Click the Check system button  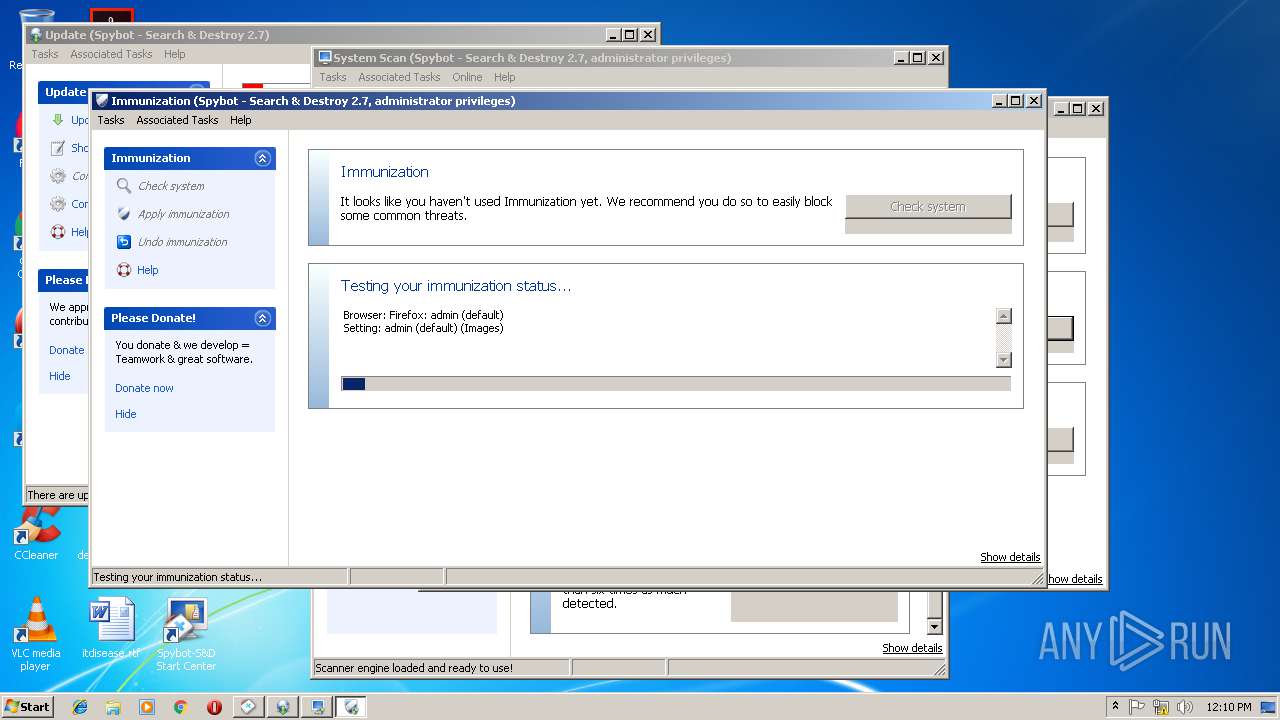click(x=928, y=207)
